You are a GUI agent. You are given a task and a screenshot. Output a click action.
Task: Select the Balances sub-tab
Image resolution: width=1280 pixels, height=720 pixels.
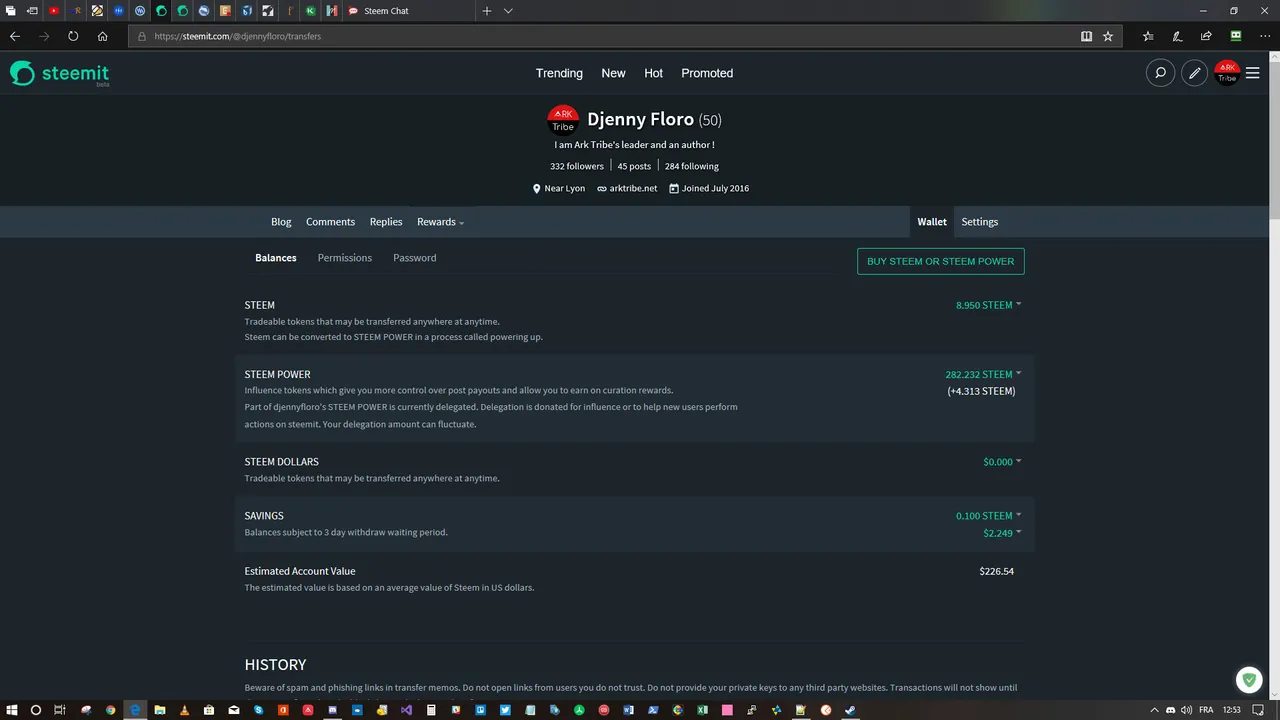[x=276, y=258]
